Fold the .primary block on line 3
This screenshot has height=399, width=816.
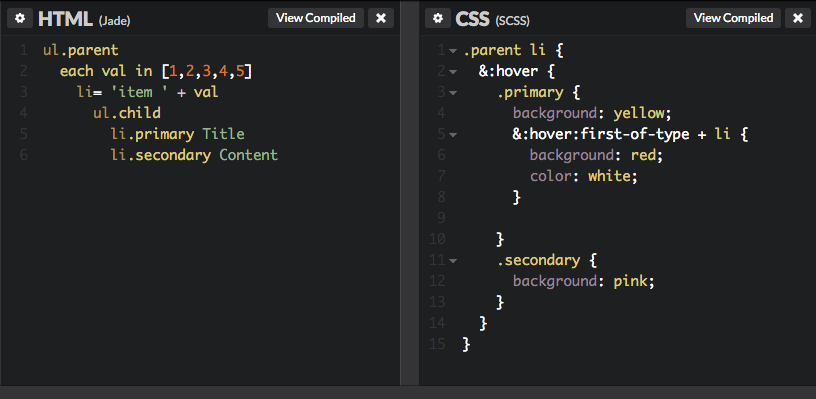click(453, 93)
